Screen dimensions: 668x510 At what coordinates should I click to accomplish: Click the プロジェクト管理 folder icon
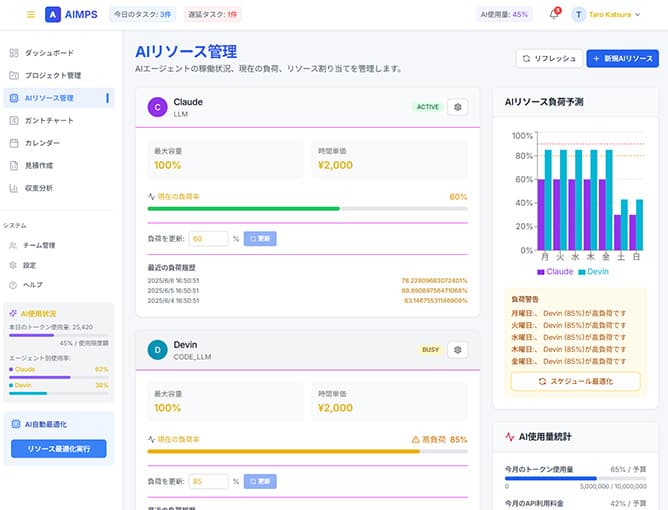[14, 75]
